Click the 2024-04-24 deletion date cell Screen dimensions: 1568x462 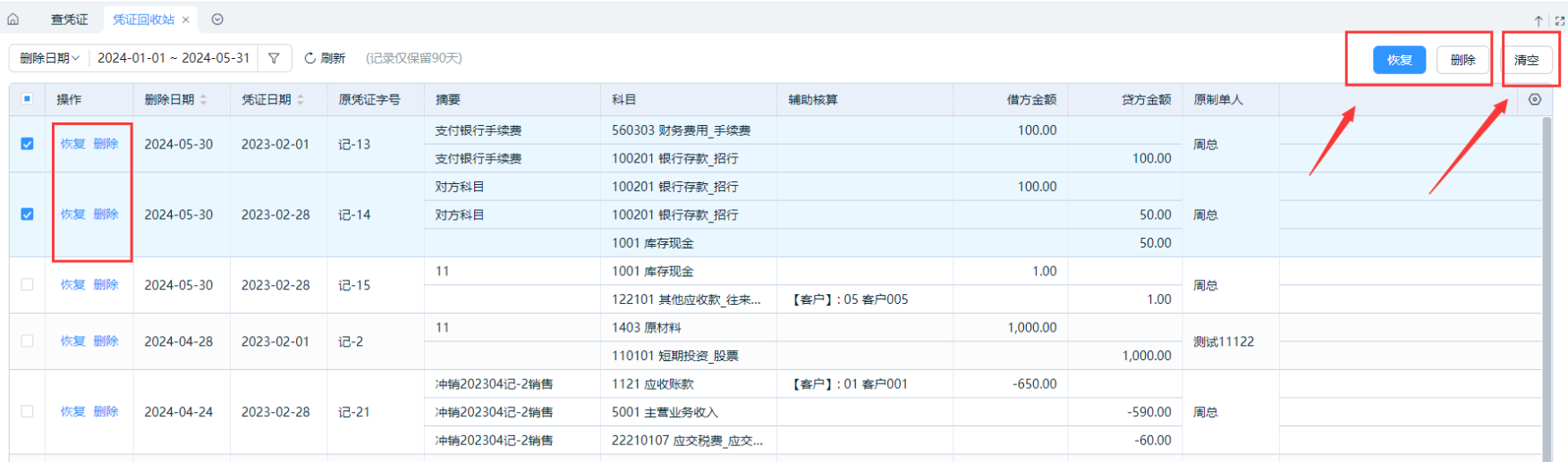[182, 412]
